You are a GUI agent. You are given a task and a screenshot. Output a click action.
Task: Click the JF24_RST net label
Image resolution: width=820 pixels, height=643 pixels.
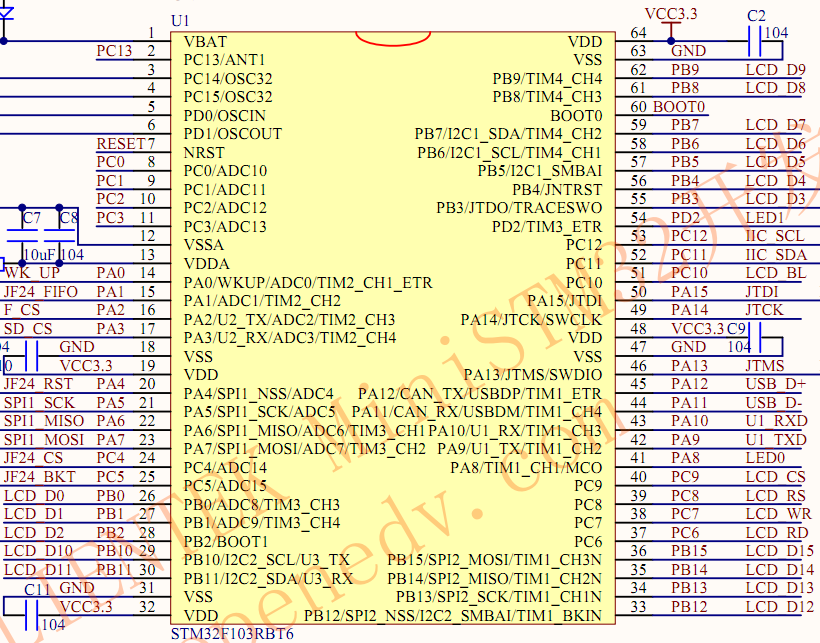coord(38,384)
